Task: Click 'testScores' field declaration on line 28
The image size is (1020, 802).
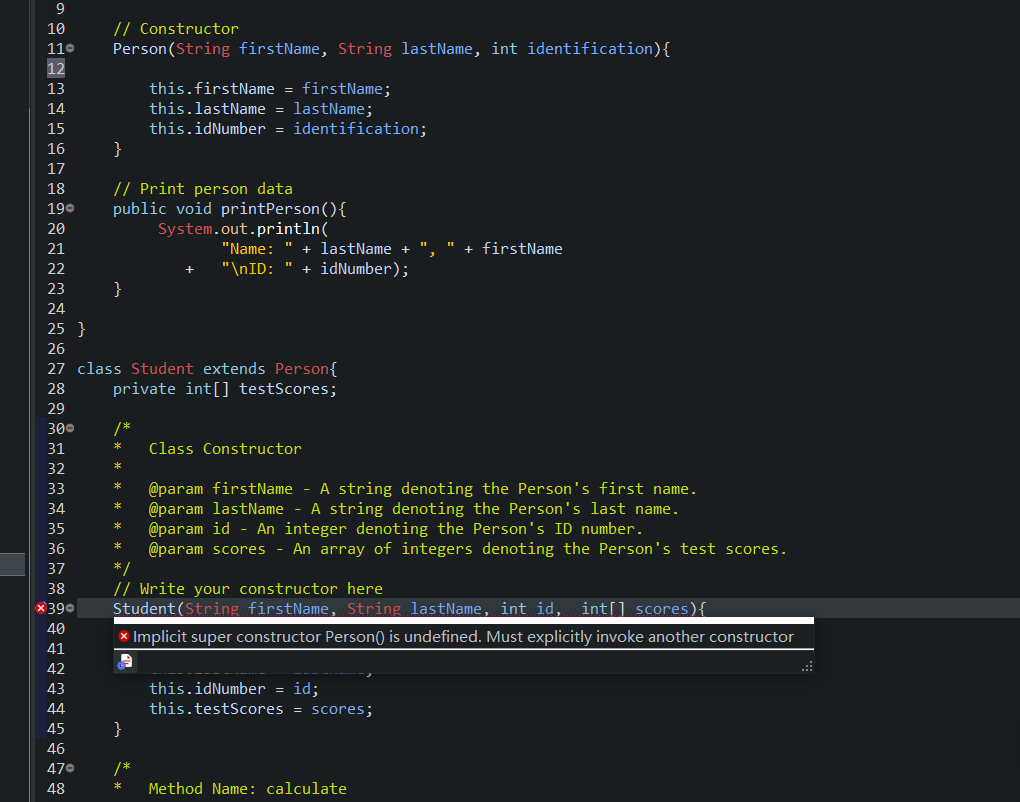Action: (284, 389)
